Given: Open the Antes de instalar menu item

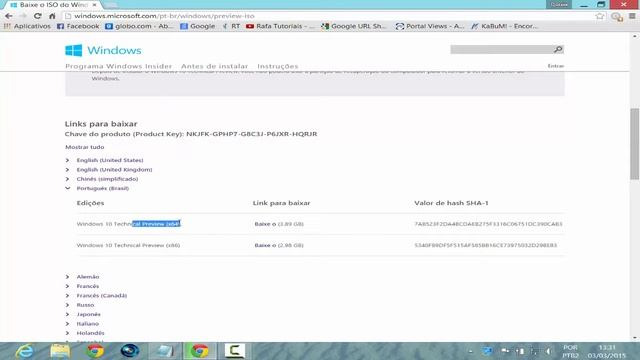Looking at the screenshot, I should (214, 66).
